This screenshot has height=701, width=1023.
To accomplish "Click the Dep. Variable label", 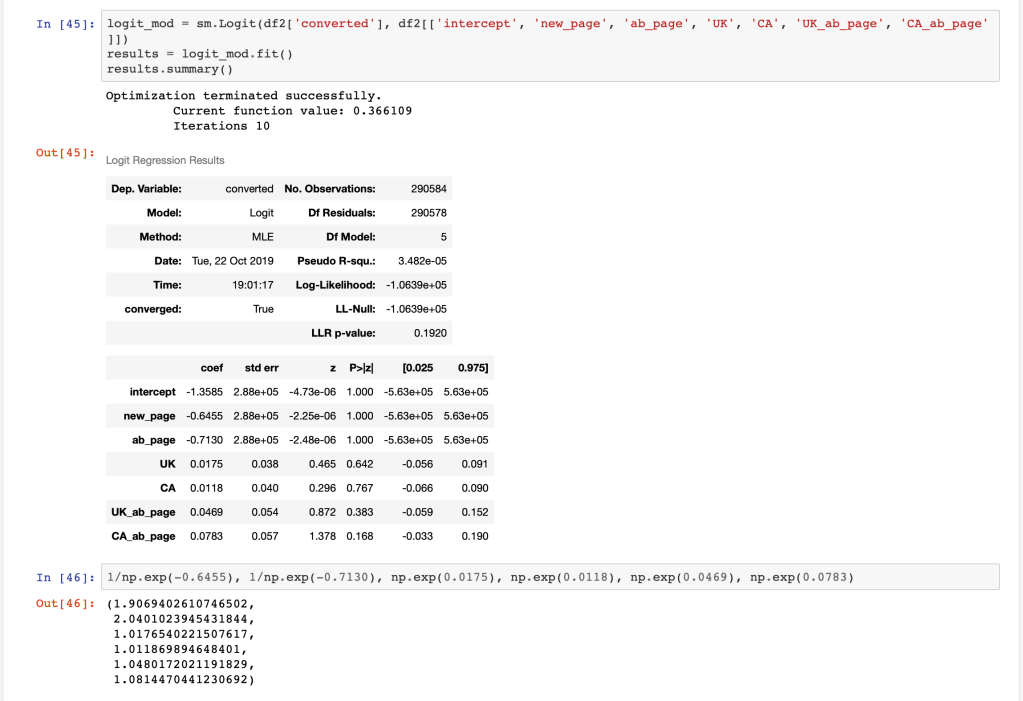I will [x=146, y=189].
